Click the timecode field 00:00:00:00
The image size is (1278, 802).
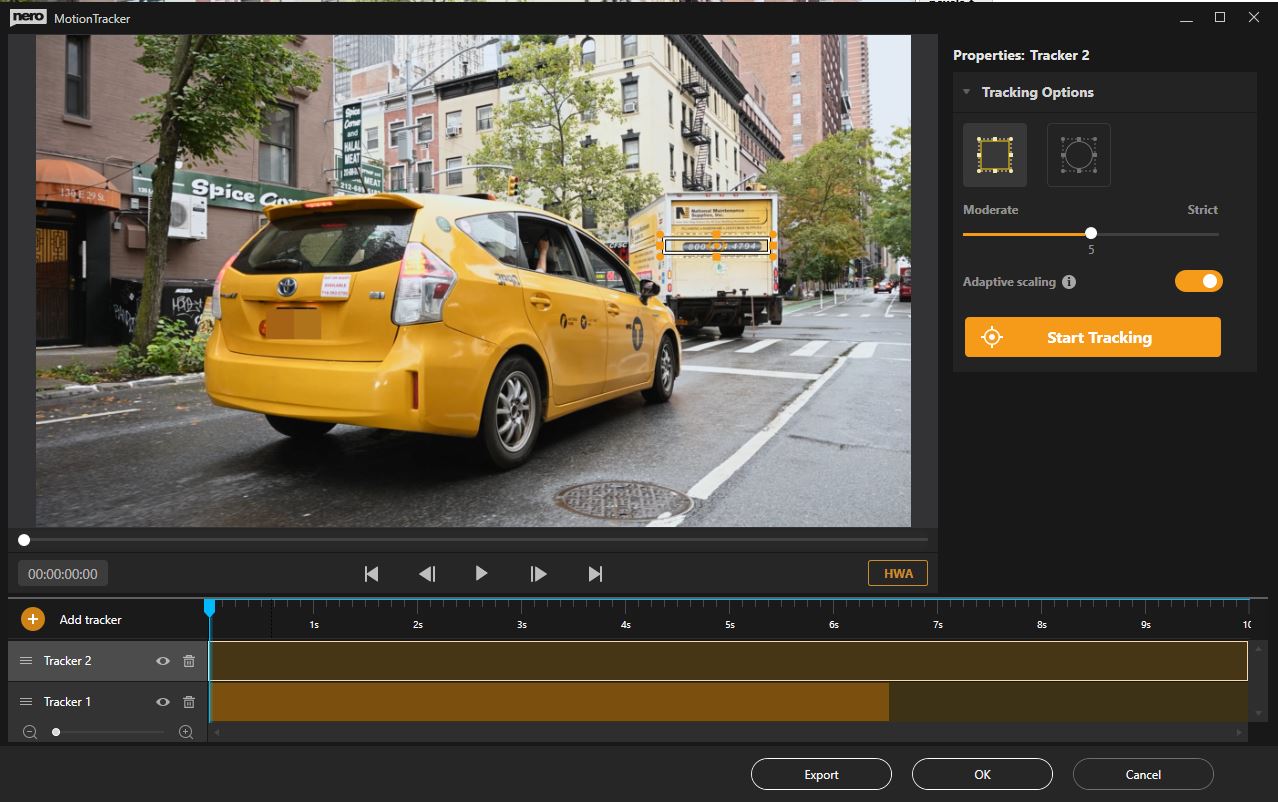pyautogui.click(x=63, y=574)
